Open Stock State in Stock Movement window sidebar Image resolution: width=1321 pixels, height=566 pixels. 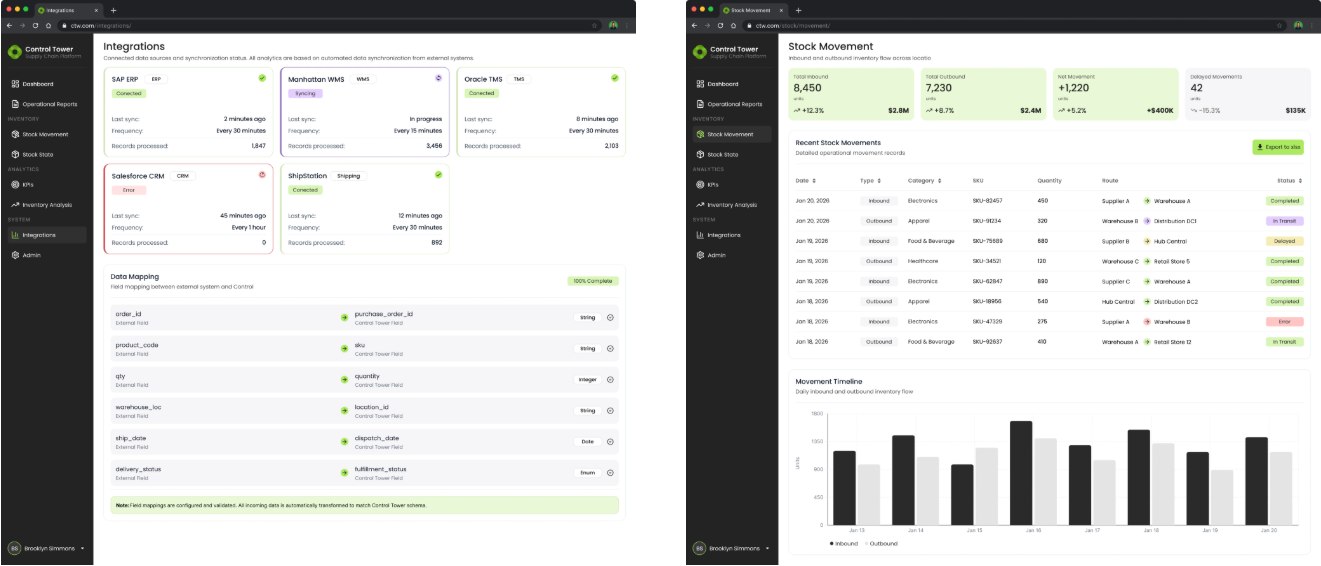(x=722, y=154)
